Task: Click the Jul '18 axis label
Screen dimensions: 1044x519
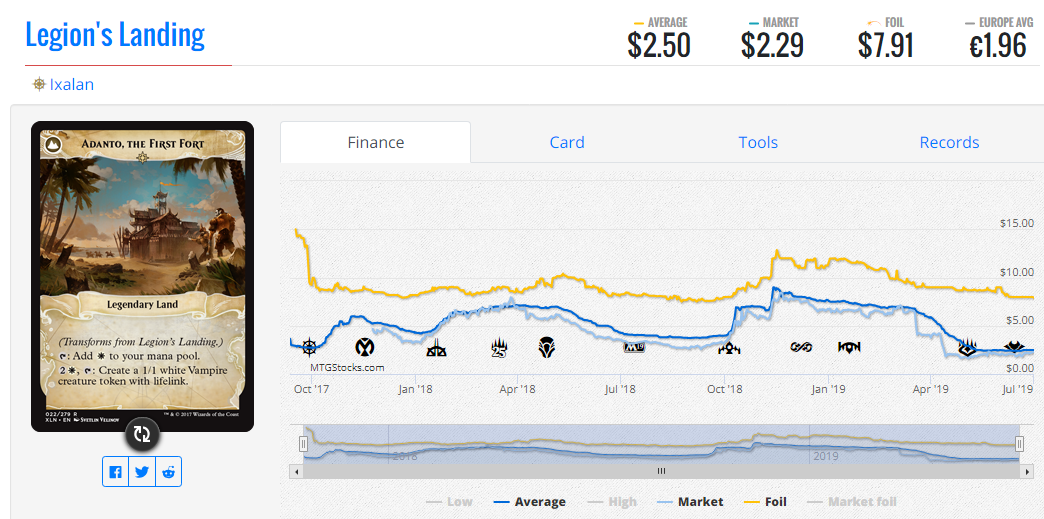Action: (621, 388)
